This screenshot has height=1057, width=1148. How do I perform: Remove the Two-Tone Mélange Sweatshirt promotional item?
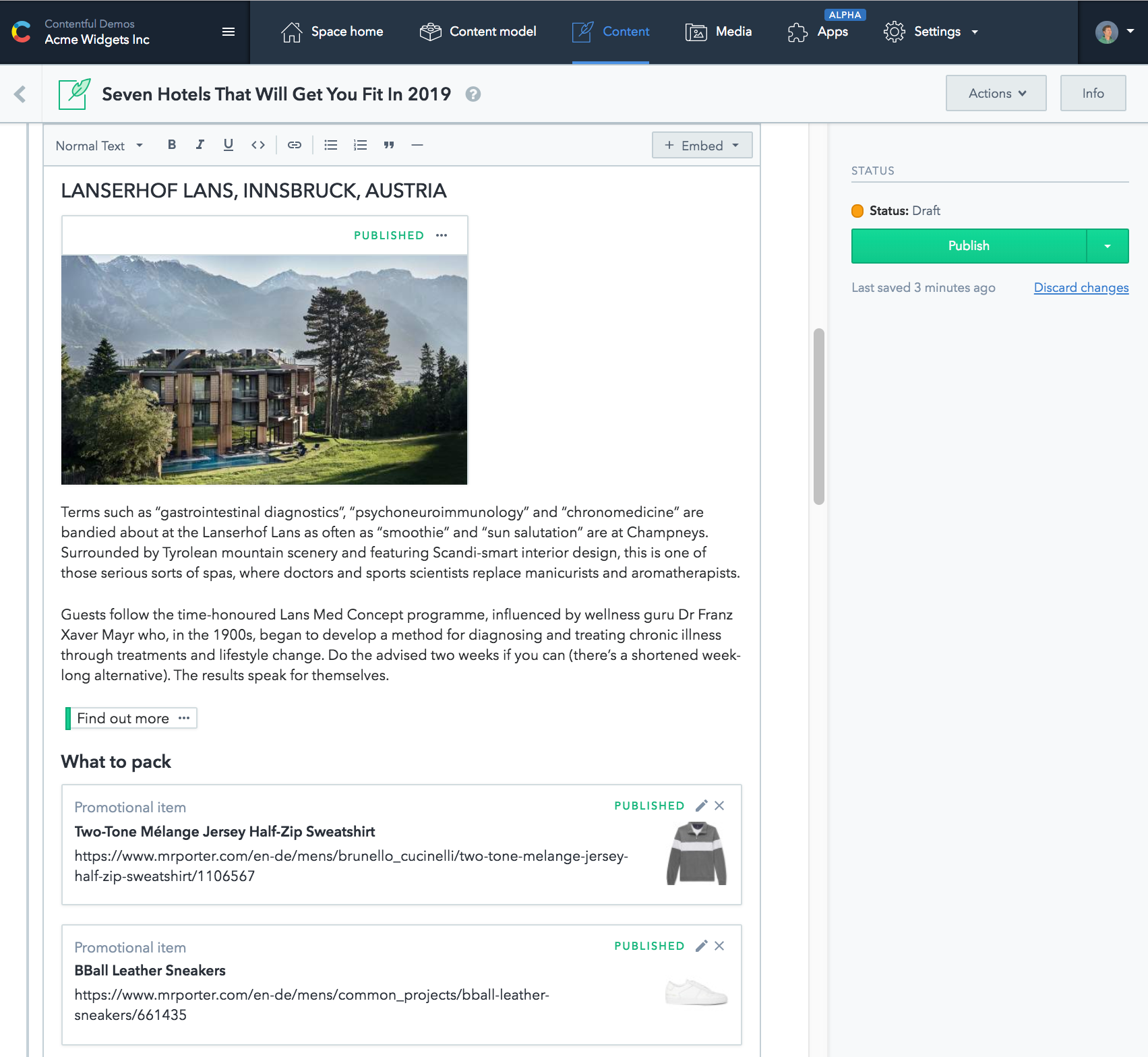[x=720, y=806]
